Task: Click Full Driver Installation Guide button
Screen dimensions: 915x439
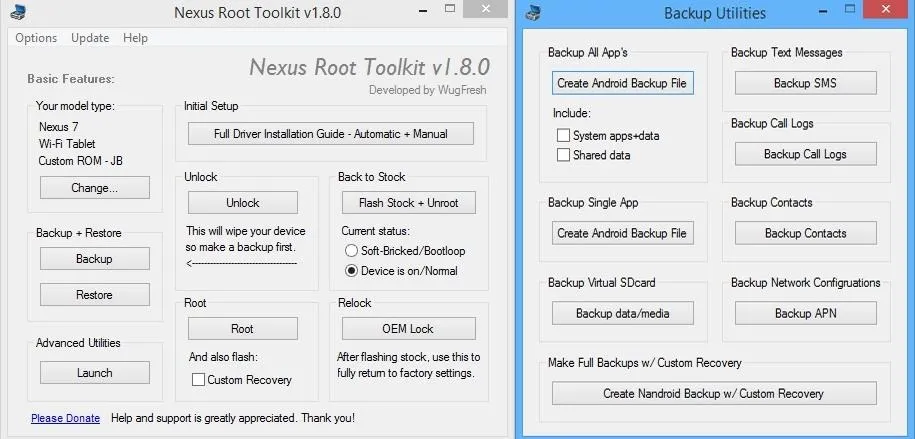Action: 330,134
